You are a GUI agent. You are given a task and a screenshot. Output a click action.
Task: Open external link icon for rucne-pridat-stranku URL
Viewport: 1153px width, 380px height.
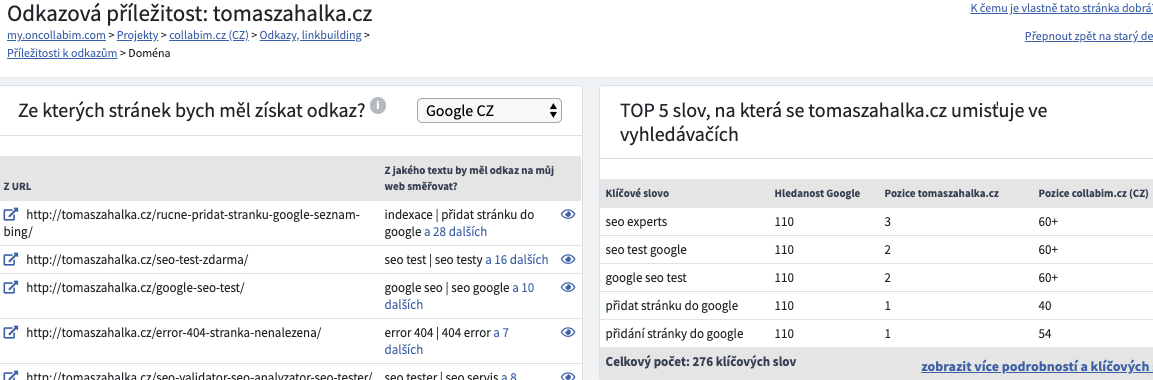coord(10,215)
